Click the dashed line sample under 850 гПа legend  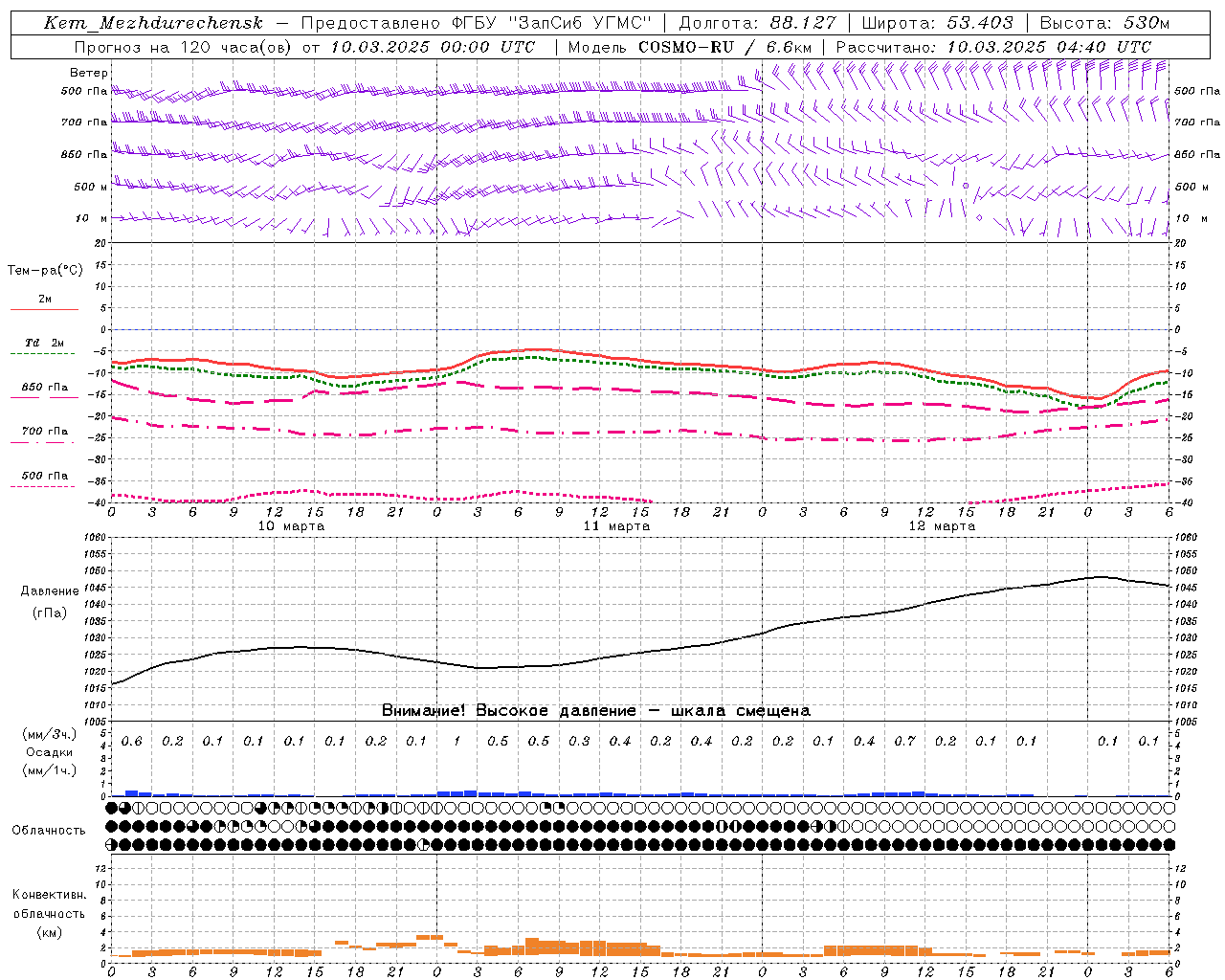[42, 397]
